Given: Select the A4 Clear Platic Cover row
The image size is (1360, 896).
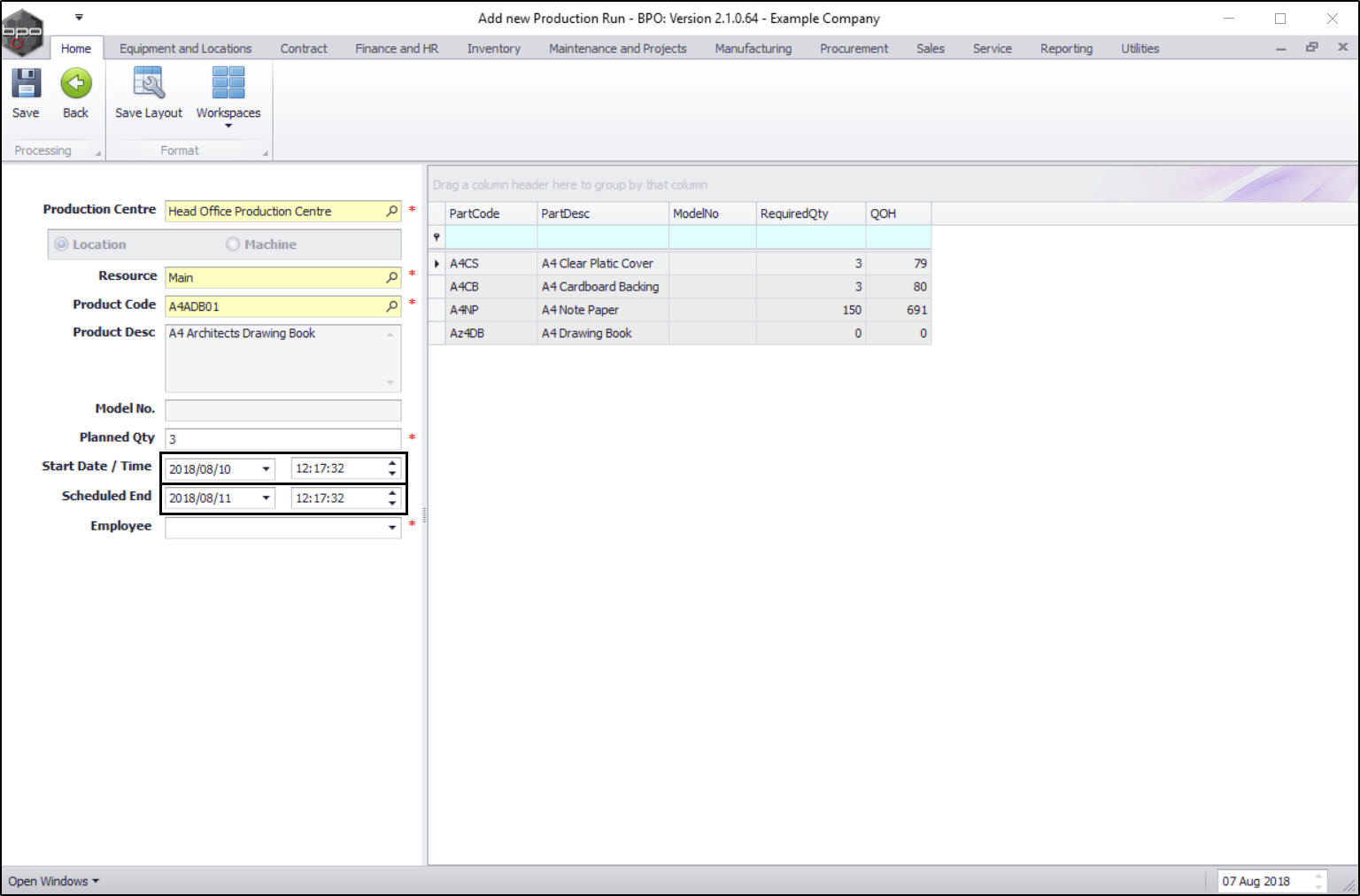Looking at the screenshot, I should pos(680,263).
